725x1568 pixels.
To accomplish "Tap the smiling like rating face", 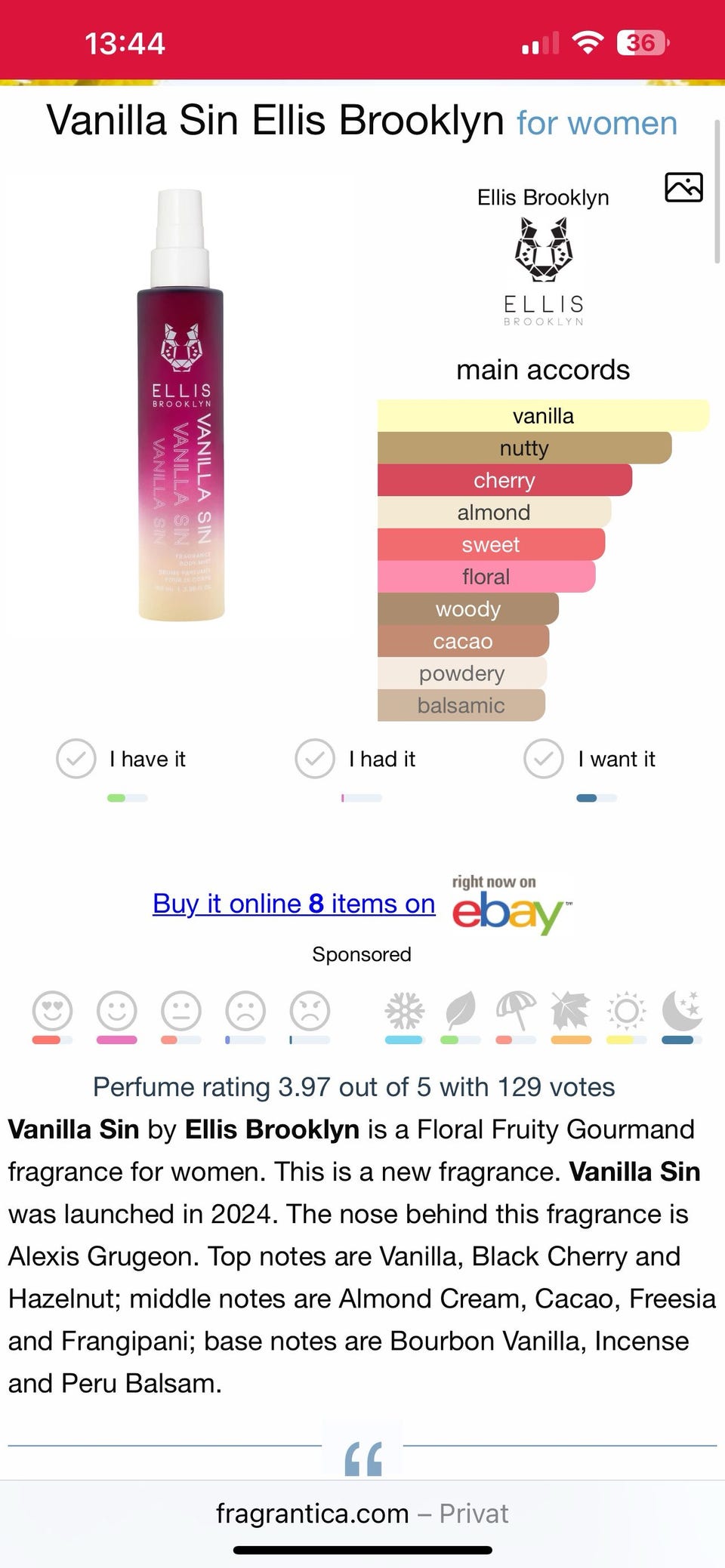I will click(x=117, y=1010).
